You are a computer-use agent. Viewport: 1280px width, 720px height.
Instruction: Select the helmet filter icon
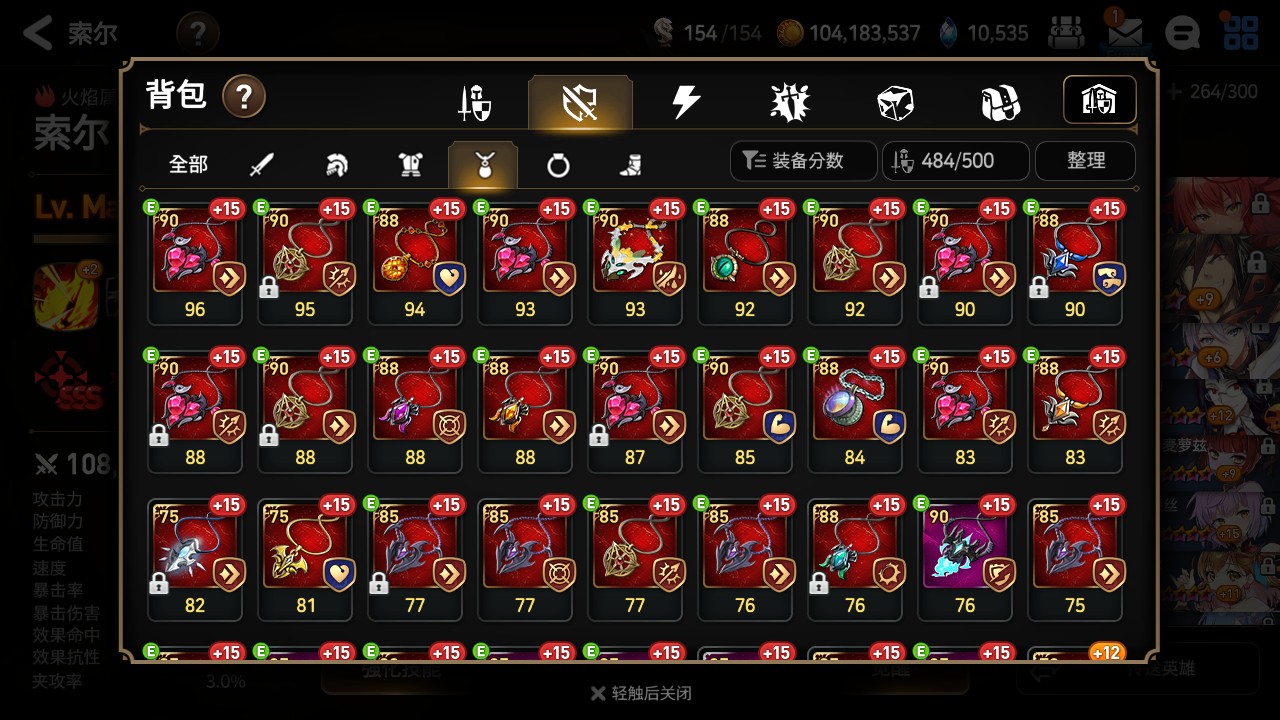(337, 165)
